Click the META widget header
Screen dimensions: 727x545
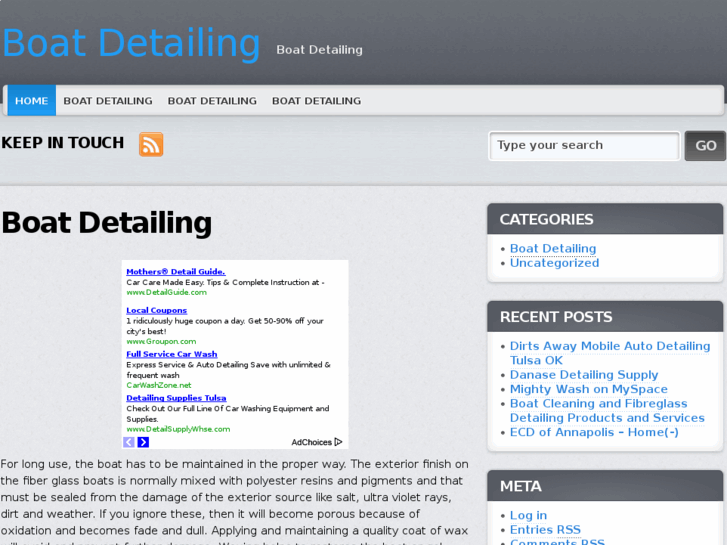click(x=605, y=486)
